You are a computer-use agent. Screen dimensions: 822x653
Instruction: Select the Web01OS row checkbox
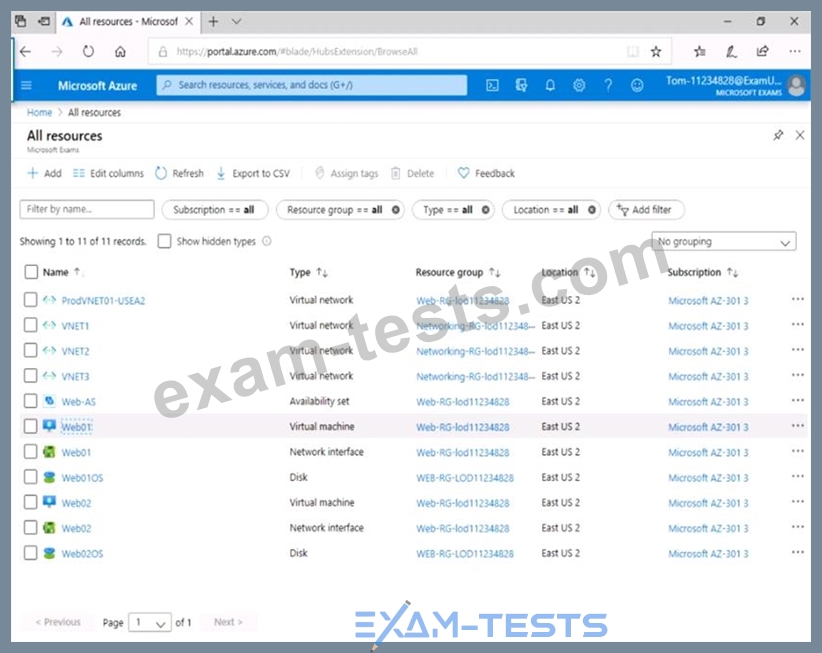pos(30,477)
